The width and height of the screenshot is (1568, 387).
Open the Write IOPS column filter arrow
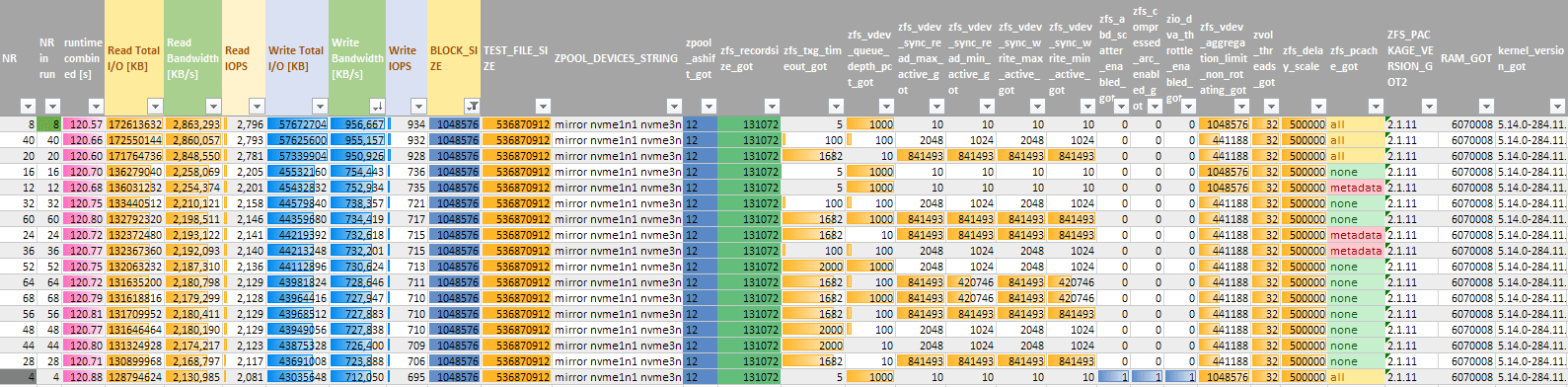click(419, 106)
